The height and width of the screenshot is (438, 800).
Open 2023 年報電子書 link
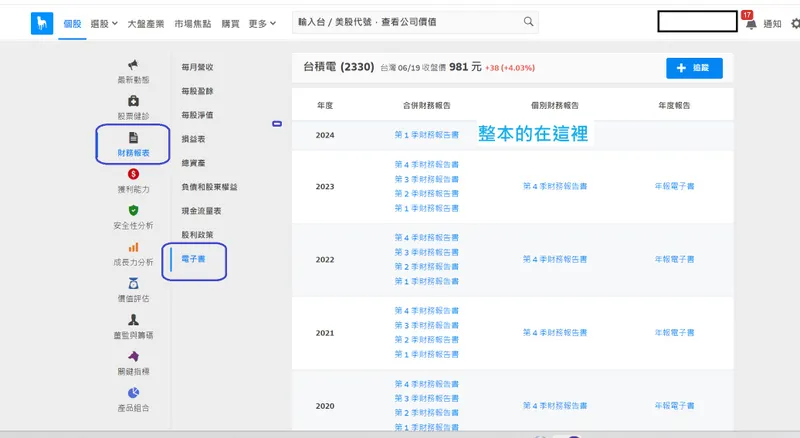click(674, 186)
